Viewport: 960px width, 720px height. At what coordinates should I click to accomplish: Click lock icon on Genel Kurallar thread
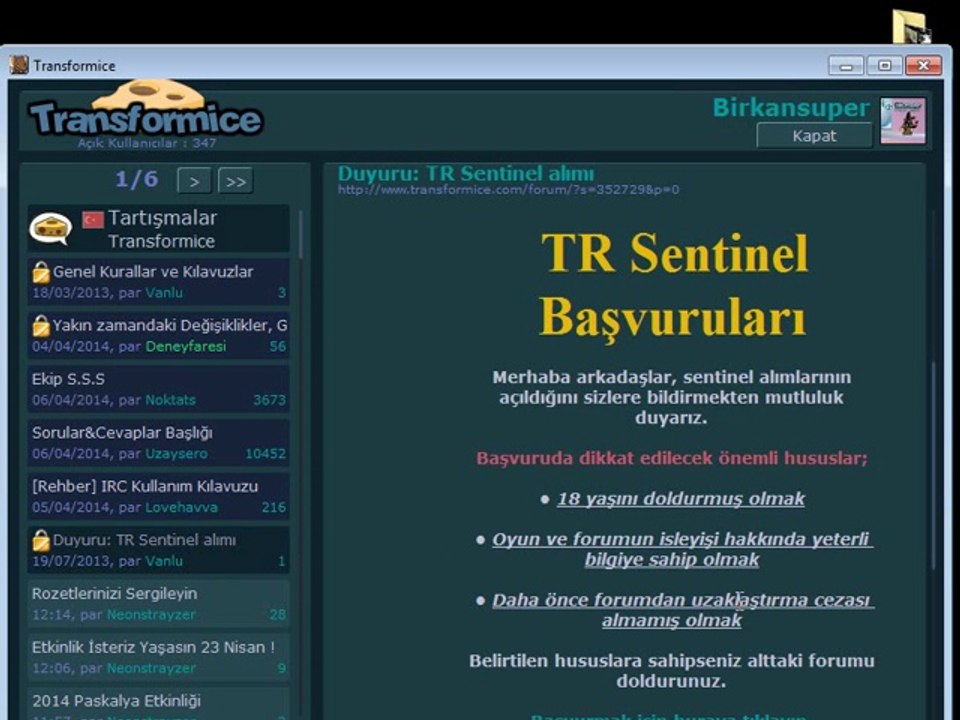point(41,272)
